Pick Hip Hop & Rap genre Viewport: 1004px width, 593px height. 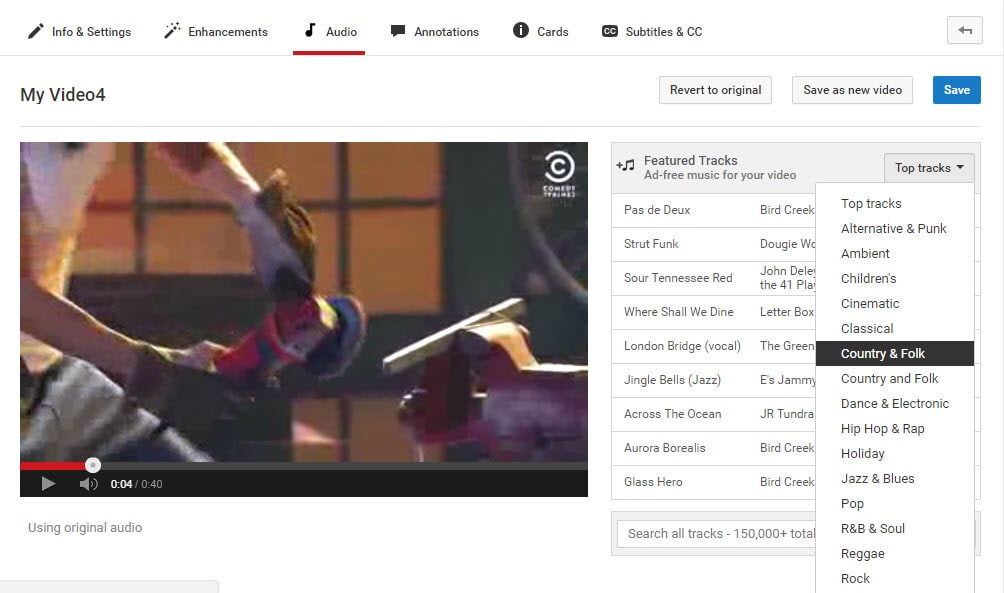(882, 428)
